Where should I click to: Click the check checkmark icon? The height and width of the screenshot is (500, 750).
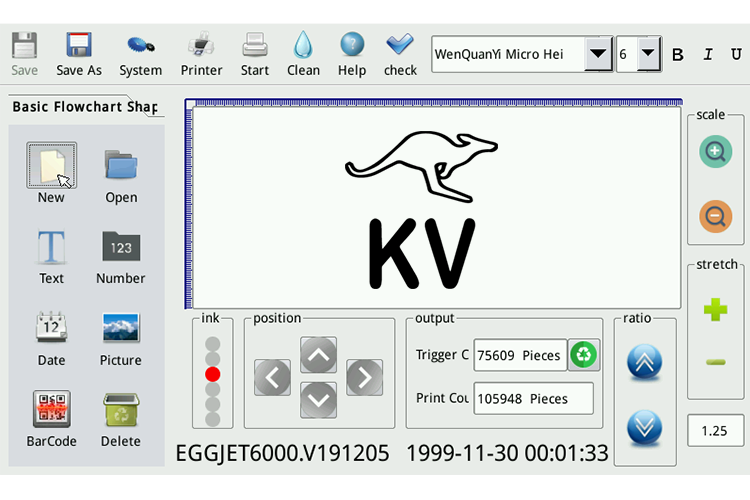click(400, 44)
